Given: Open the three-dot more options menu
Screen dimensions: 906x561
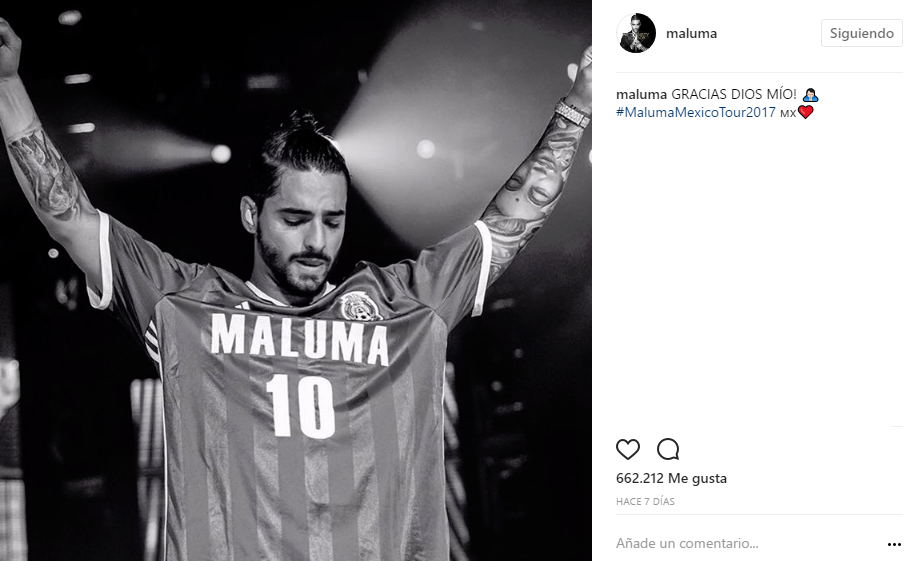Looking at the screenshot, I should 894,544.
